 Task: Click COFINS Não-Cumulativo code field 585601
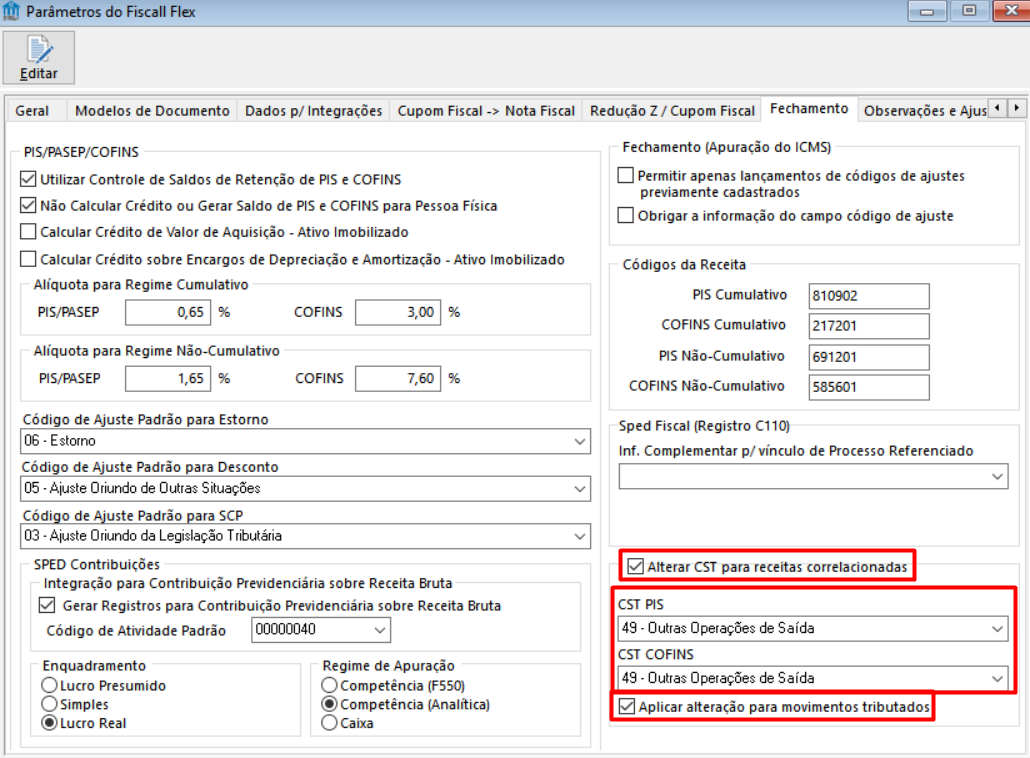click(869, 387)
